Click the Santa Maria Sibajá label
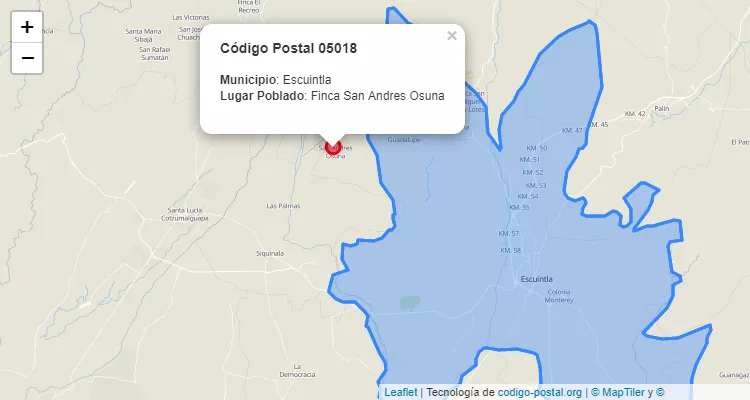750x400 pixels. (143, 35)
